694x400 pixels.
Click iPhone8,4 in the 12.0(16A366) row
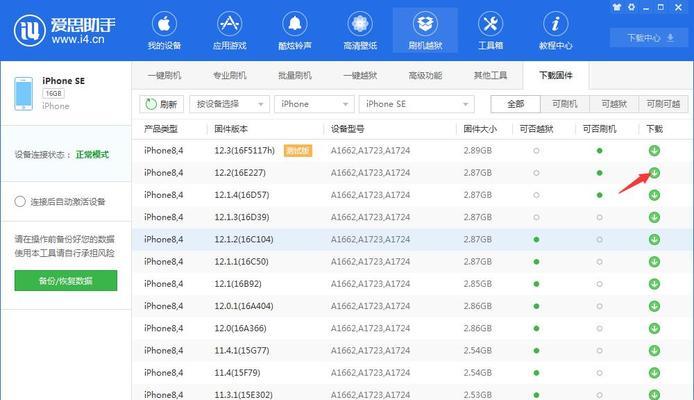click(163, 328)
